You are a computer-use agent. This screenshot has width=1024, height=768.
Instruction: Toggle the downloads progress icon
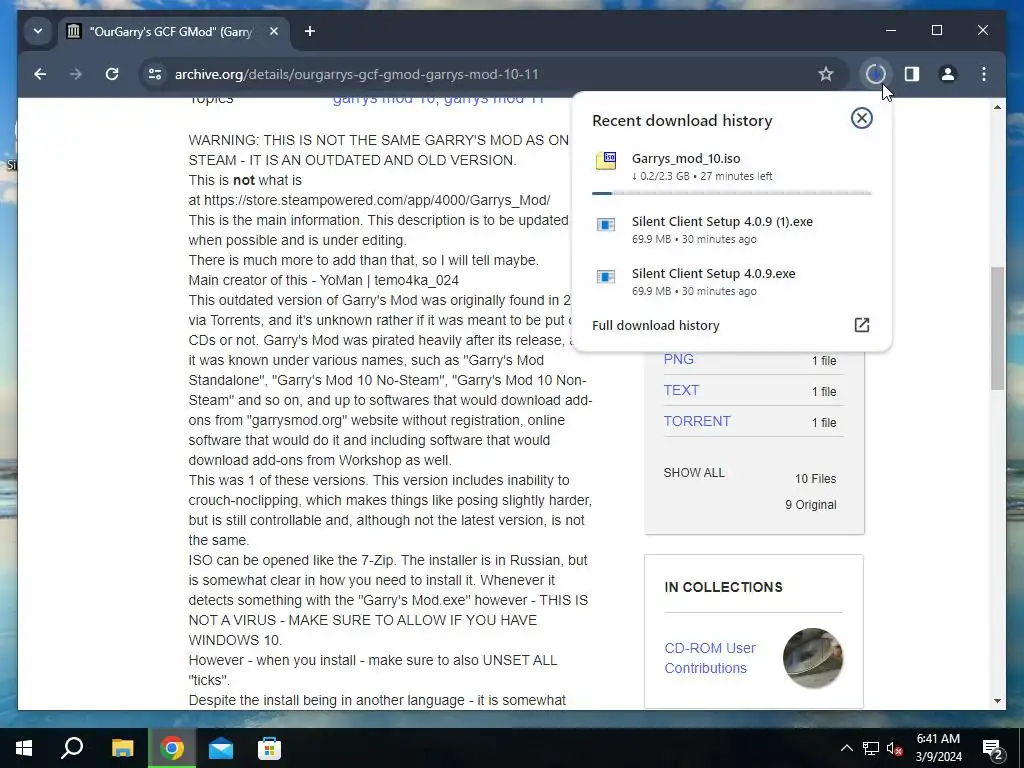(876, 74)
